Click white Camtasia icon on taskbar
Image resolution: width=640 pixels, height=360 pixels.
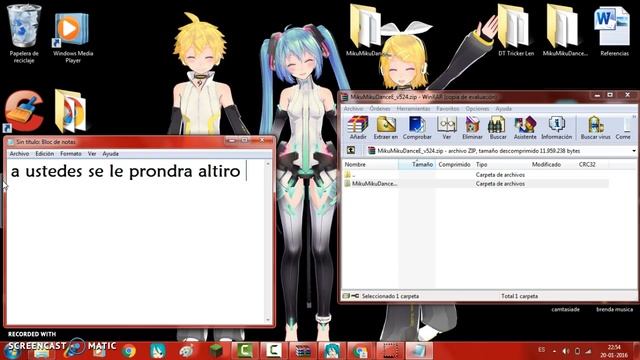click(x=273, y=351)
